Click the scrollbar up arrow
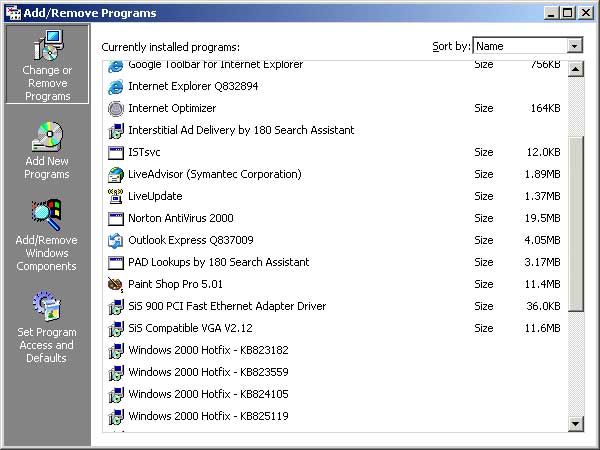The width and height of the screenshot is (600, 450). (x=576, y=69)
